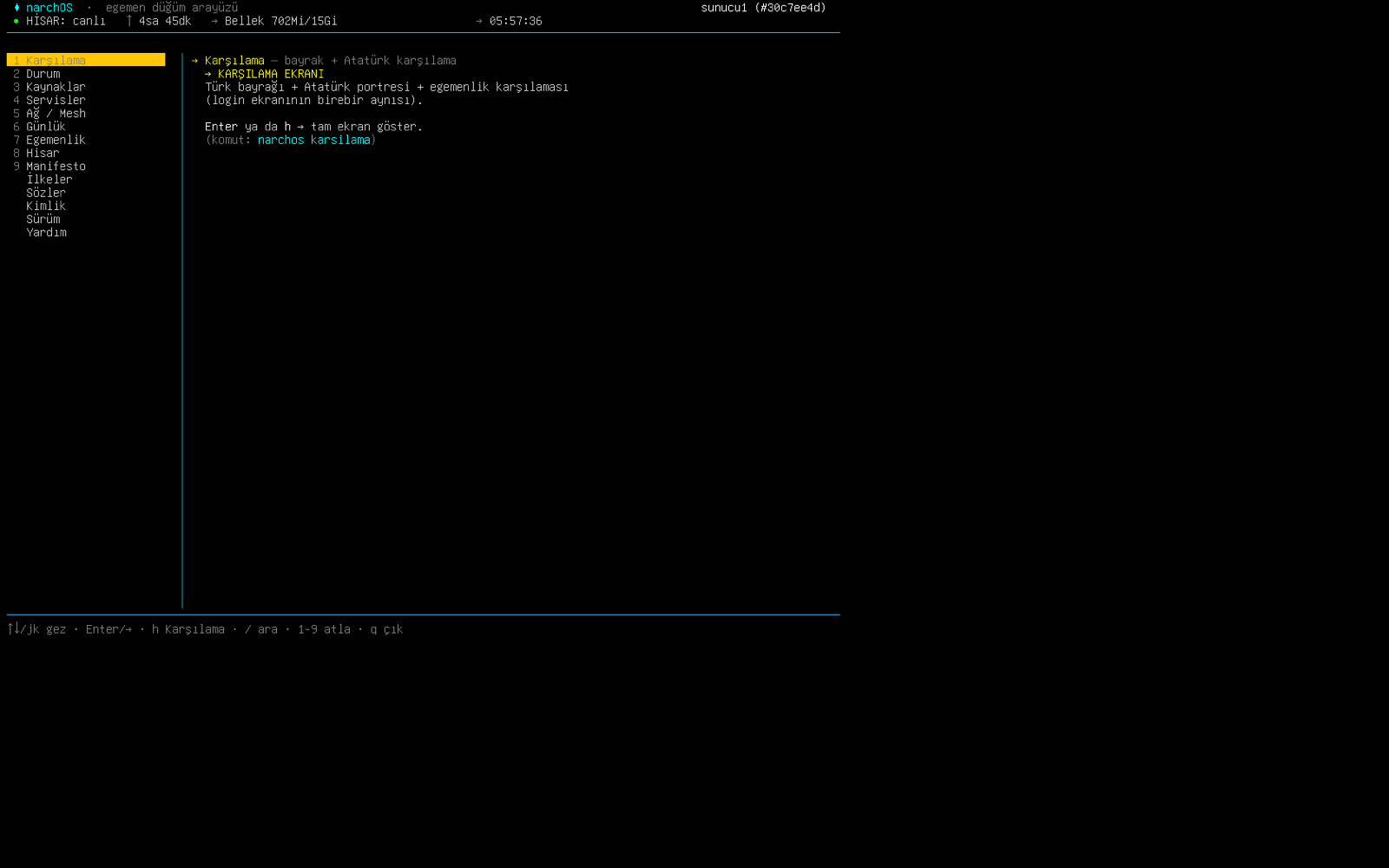This screenshot has height=868, width=1389.
Task: Select Sürüm from the sidebar
Action: [43, 219]
